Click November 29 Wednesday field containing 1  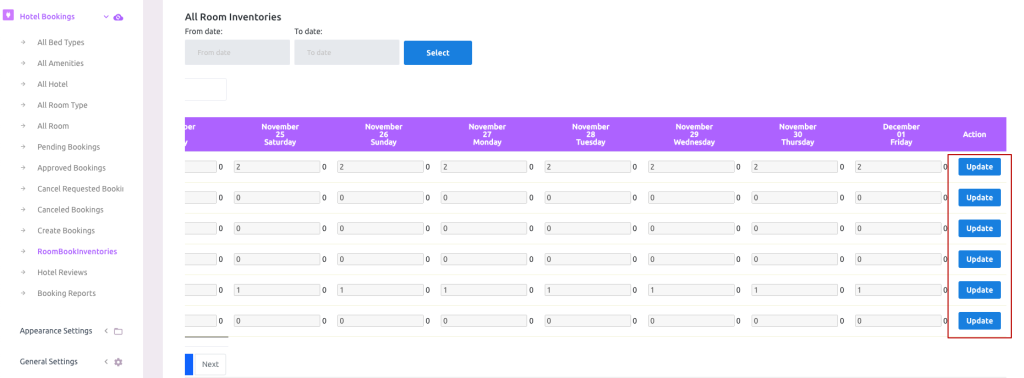pos(691,290)
